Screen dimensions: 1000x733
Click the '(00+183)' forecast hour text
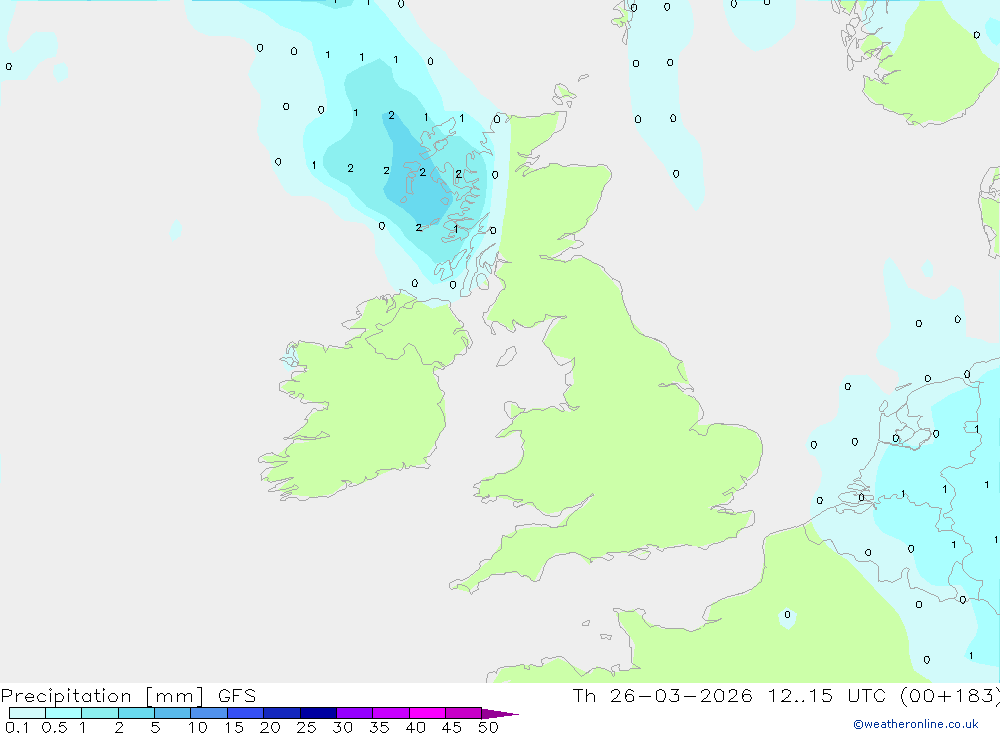(x=949, y=696)
